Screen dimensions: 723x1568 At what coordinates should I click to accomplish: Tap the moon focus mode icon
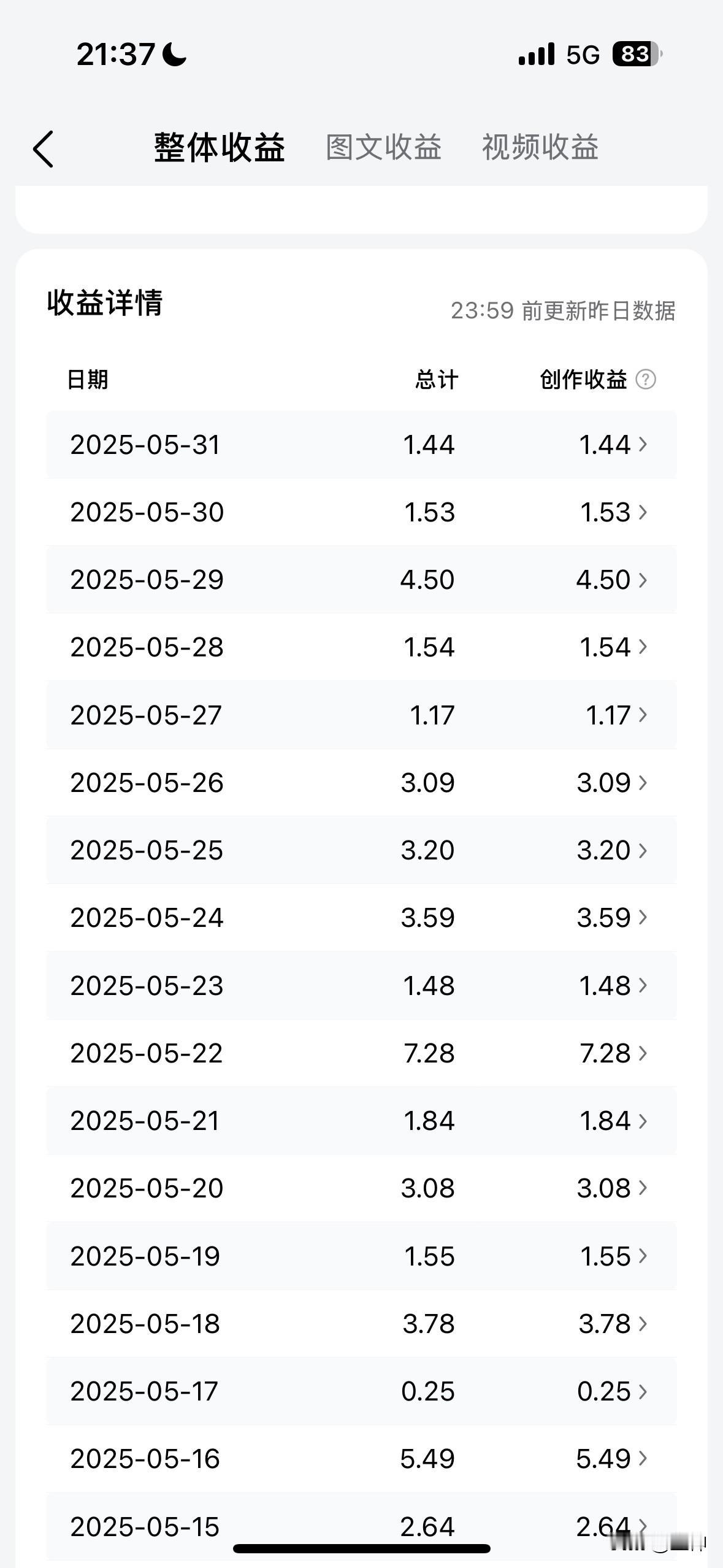pos(174,54)
